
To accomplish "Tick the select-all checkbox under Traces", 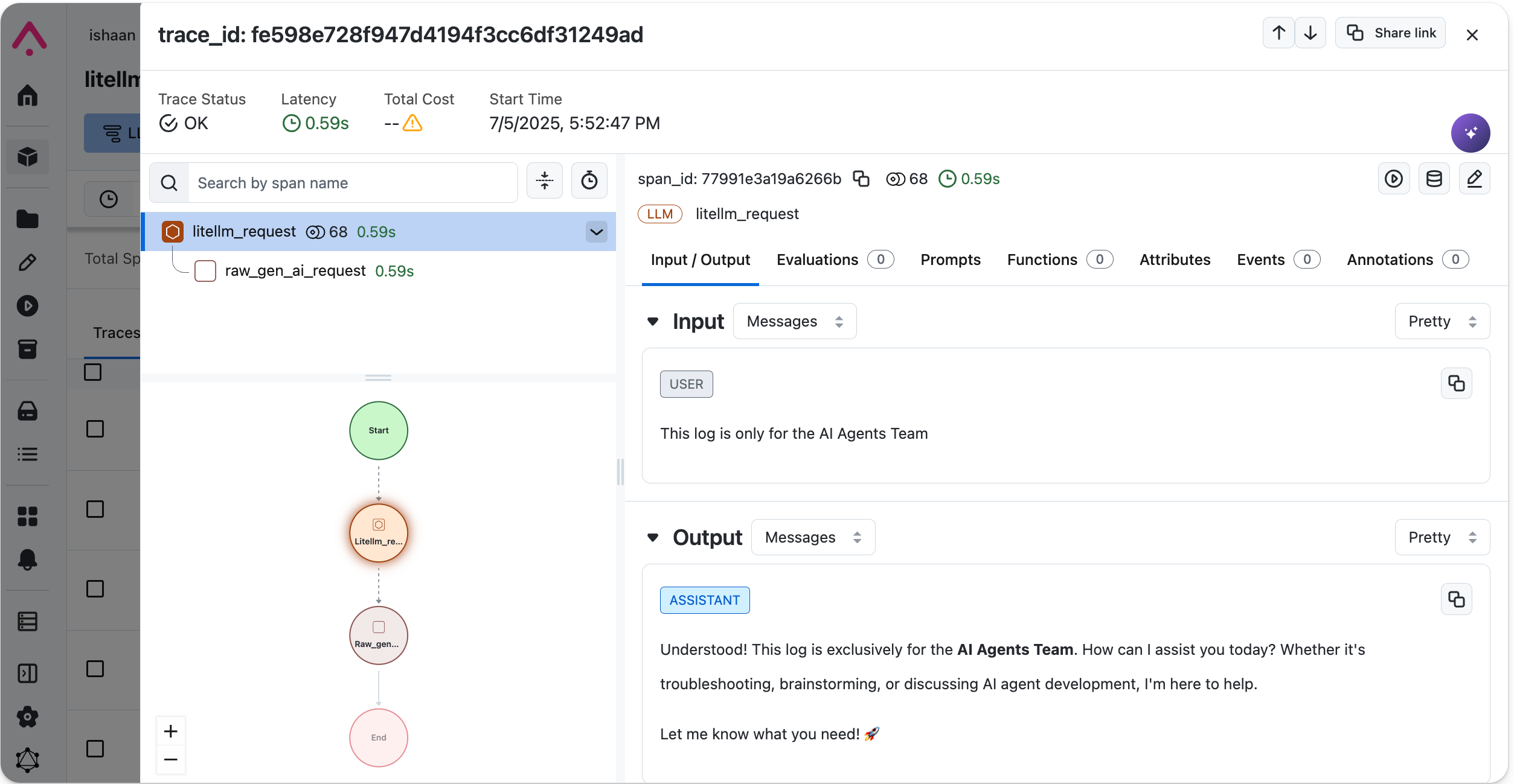I will [x=92, y=372].
